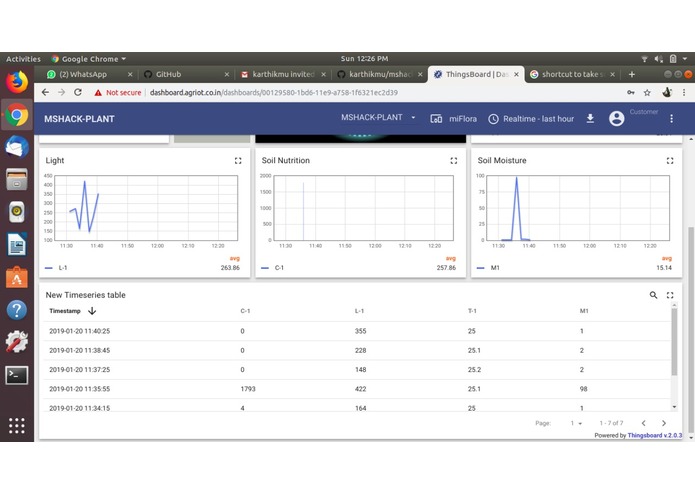Screen dimensions: 695x494
Task: Open search in New Timeseries table
Action: point(653,295)
